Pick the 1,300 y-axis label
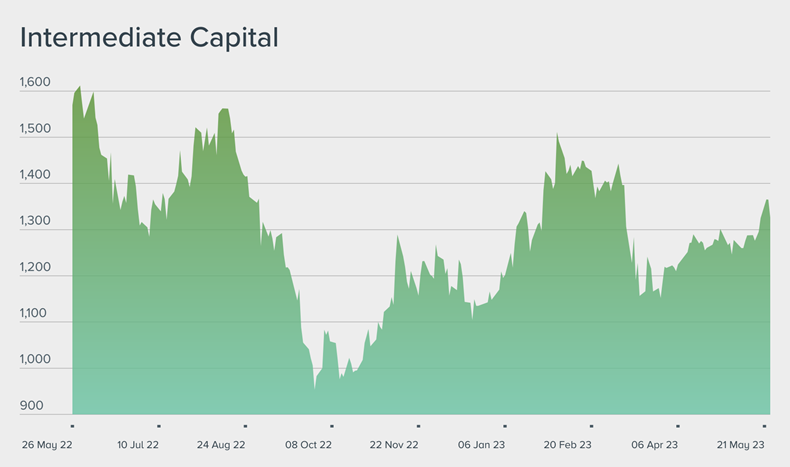This screenshot has height=467, width=790. (x=35, y=221)
